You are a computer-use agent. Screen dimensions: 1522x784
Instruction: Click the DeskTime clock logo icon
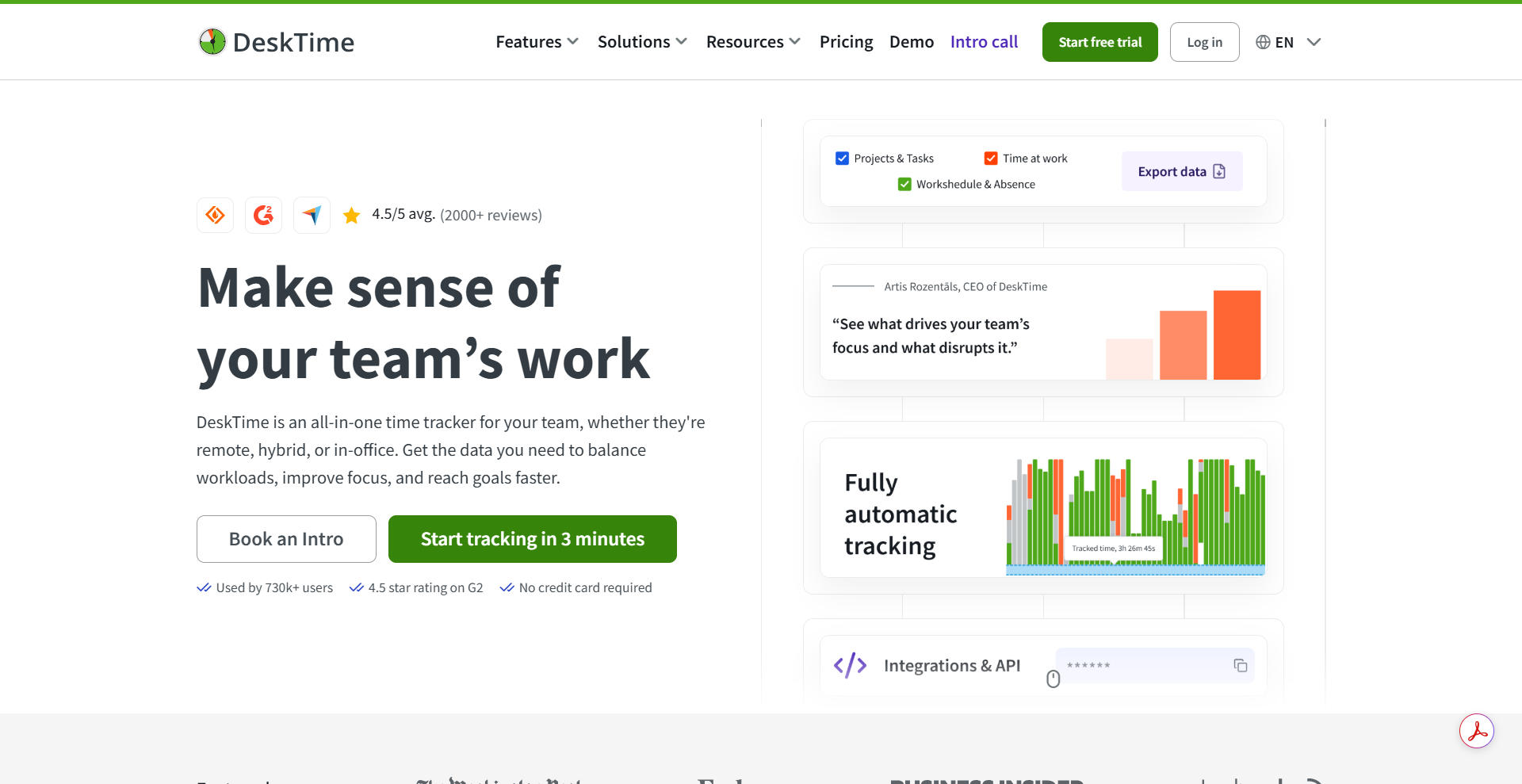[x=212, y=42]
